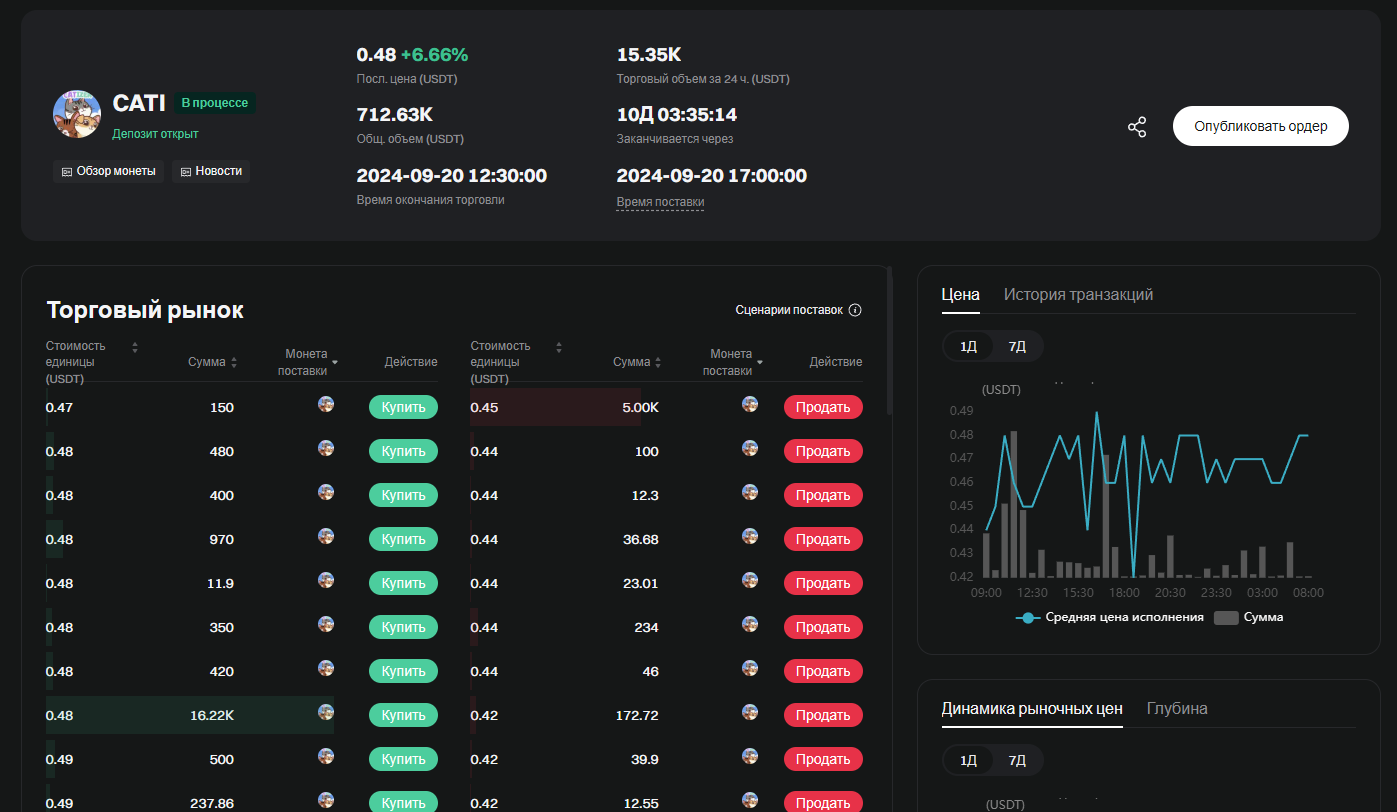Select 1Д range under Динамика рыночных цен

tap(968, 760)
